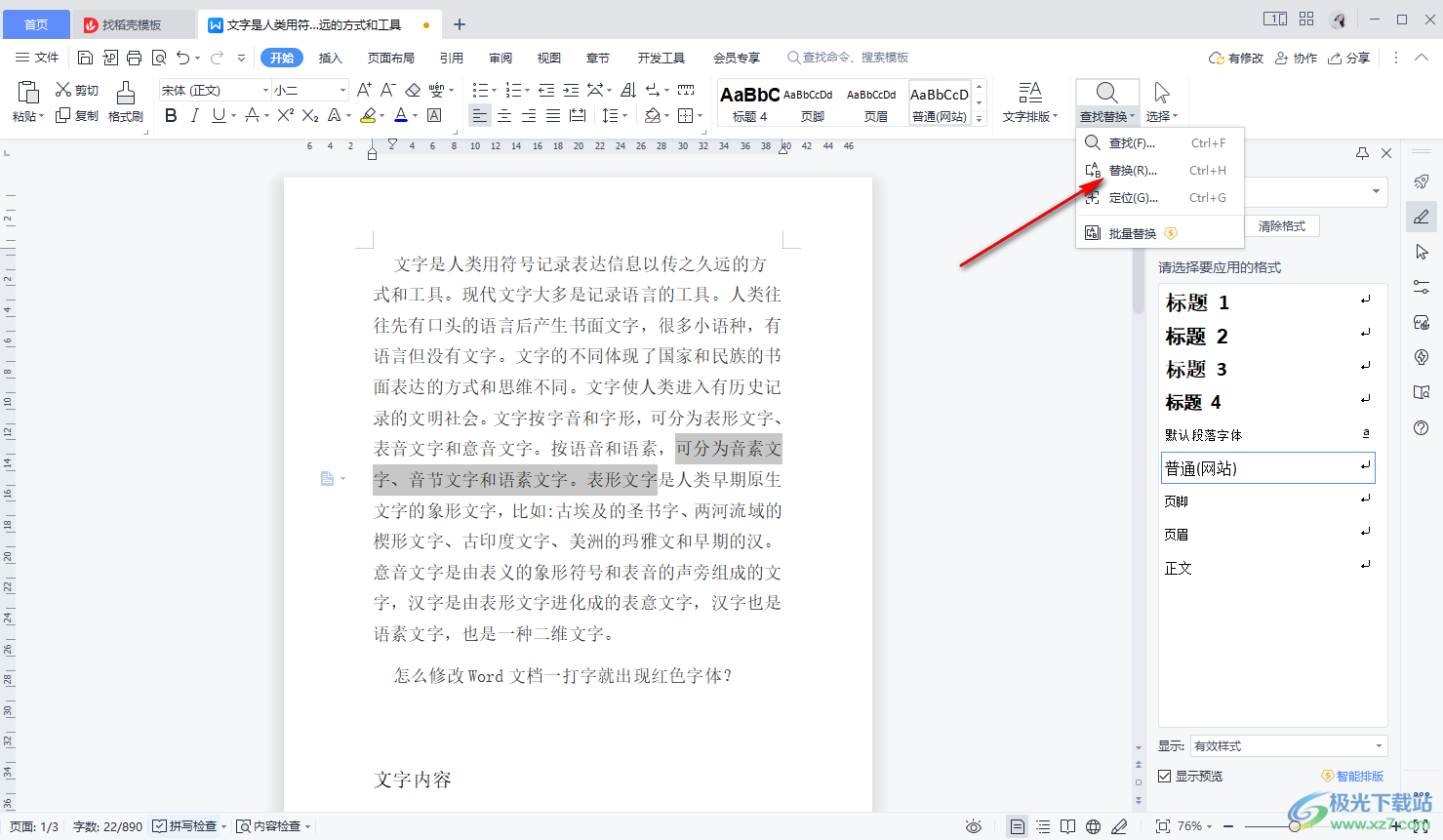Image resolution: width=1443 pixels, height=840 pixels.
Task: Open the 插入 ribbon tab
Action: click(331, 58)
